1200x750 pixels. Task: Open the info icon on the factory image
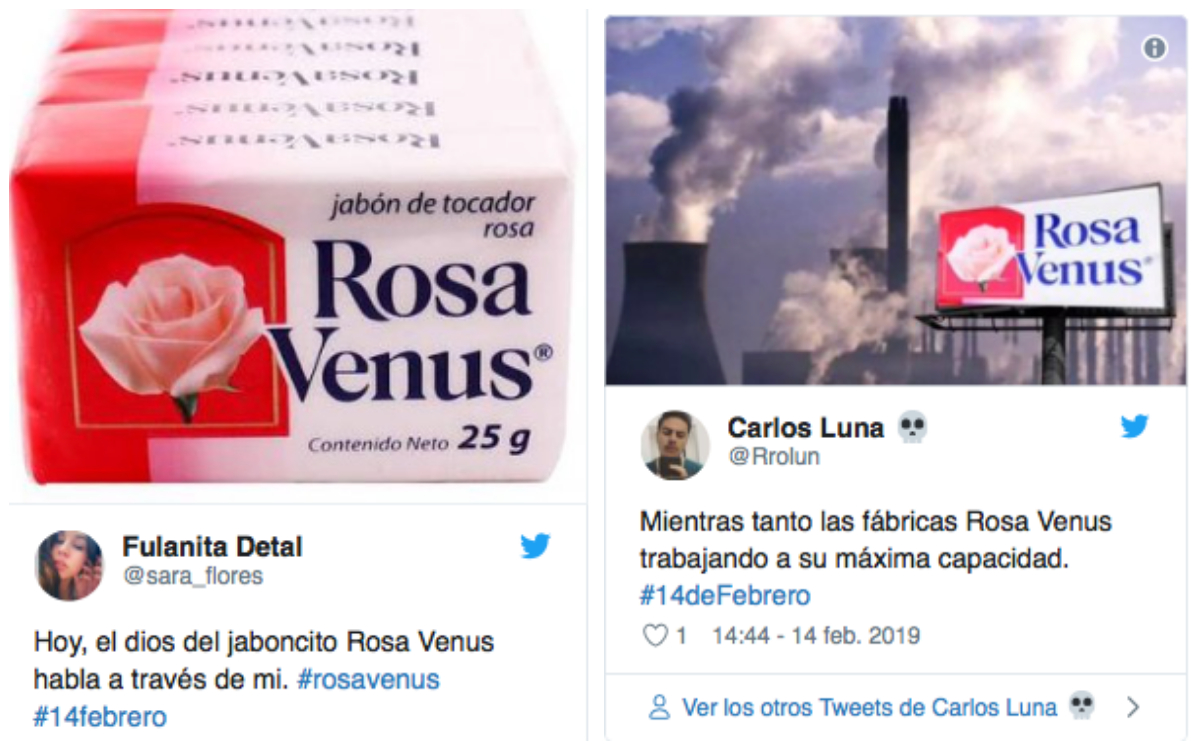pos(1155,48)
